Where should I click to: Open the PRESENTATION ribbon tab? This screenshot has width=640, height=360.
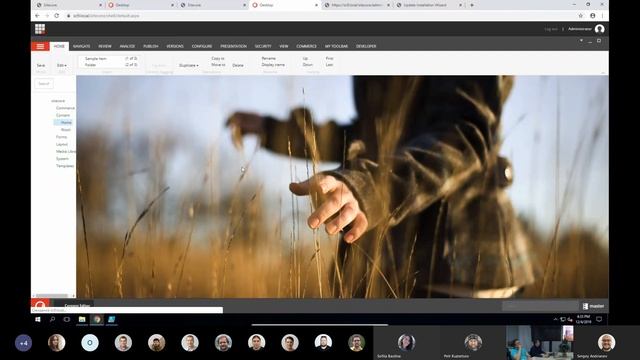point(233,46)
